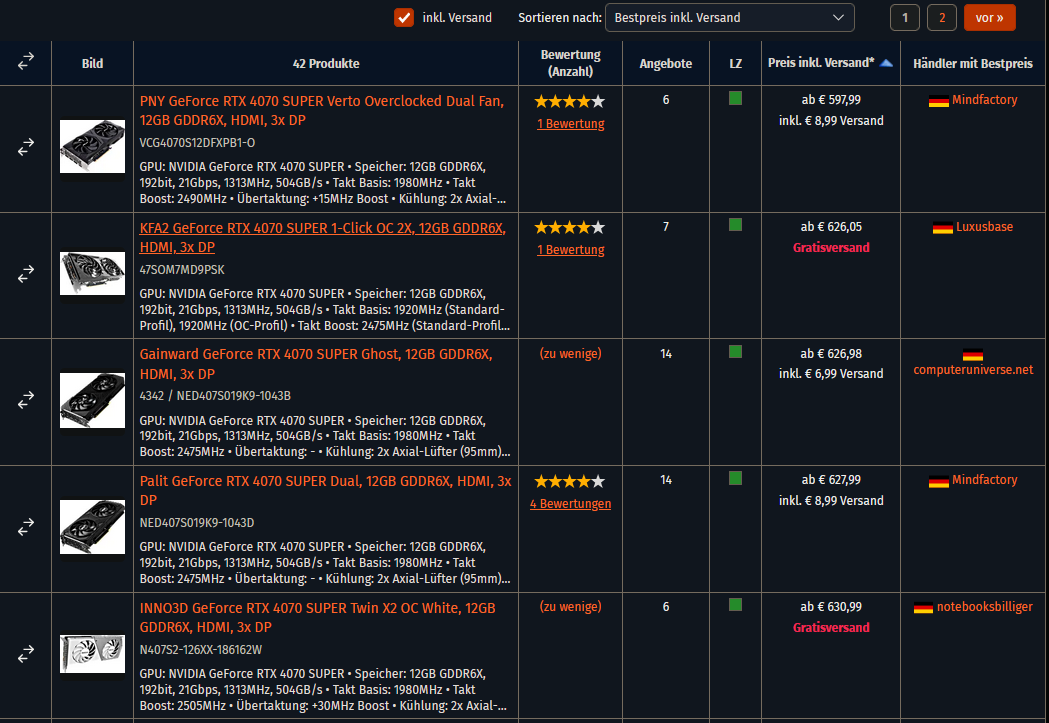Viewport: 1049px width, 723px height.
Task: Click star rating of PNY Verto card
Action: coord(569,102)
